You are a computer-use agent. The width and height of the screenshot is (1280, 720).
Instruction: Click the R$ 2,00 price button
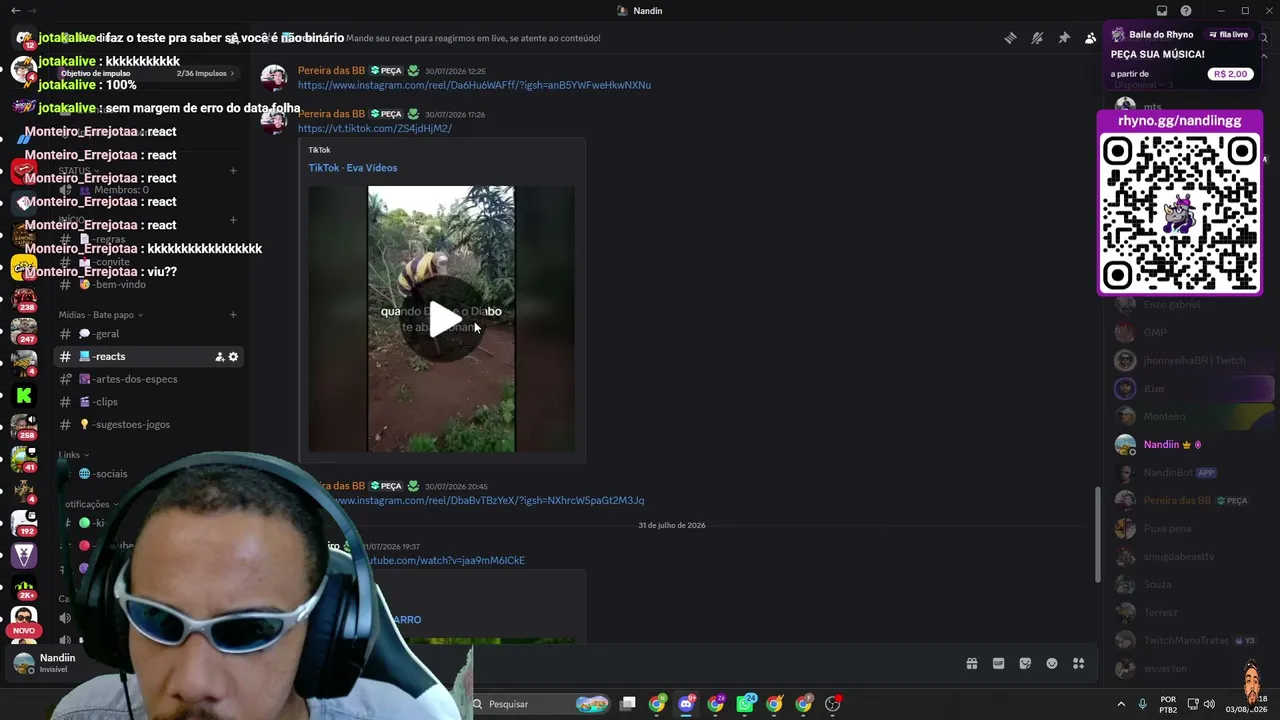pos(1230,74)
